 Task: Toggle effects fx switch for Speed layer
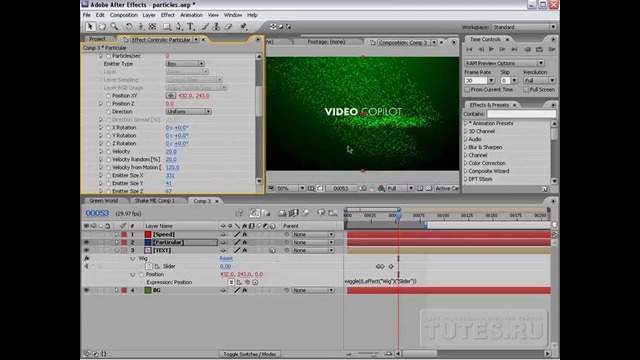(244, 234)
